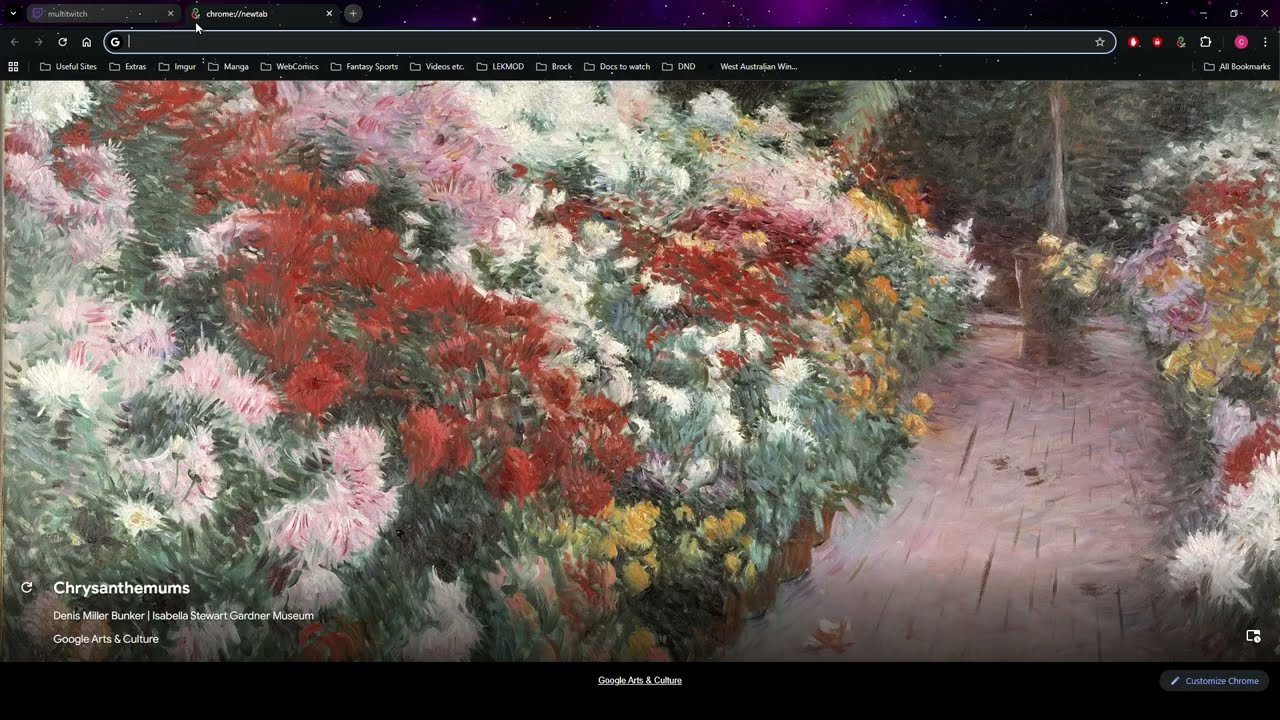Close the multitwitch tab

[x=170, y=14]
